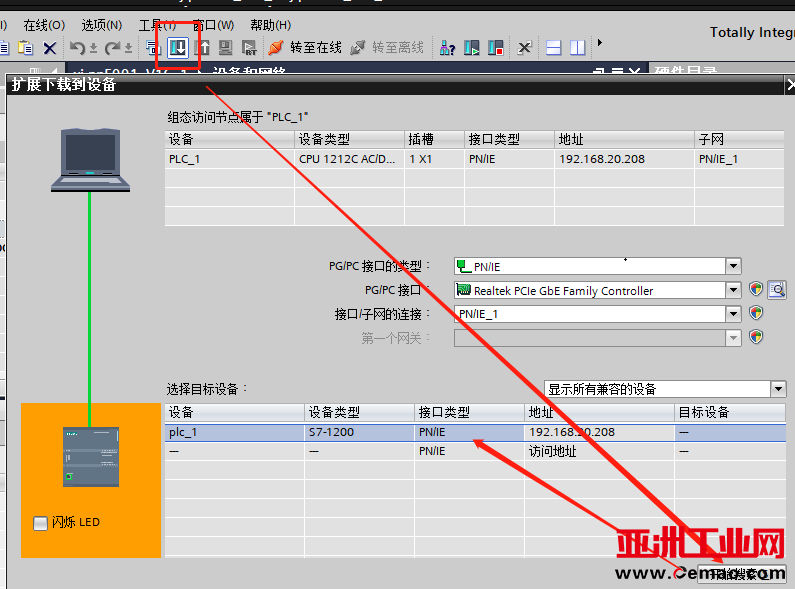Screen dimensions: 795x589
Task: Click the shield icon beside 第一个网关
Action: [x=756, y=337]
